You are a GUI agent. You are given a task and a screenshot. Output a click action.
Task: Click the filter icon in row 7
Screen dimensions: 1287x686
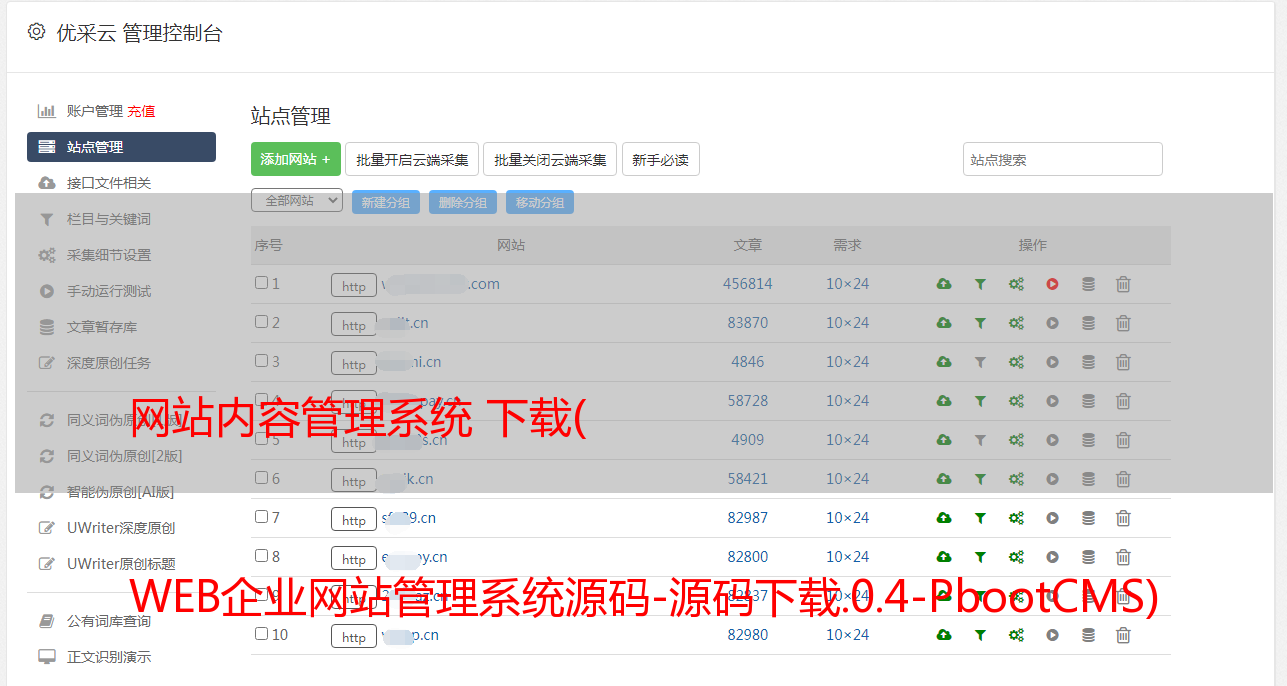click(x=980, y=518)
